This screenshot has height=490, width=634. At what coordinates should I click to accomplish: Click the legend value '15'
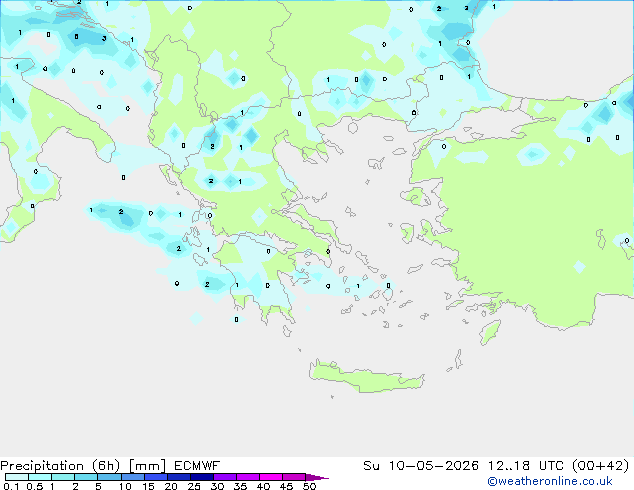(x=148, y=486)
